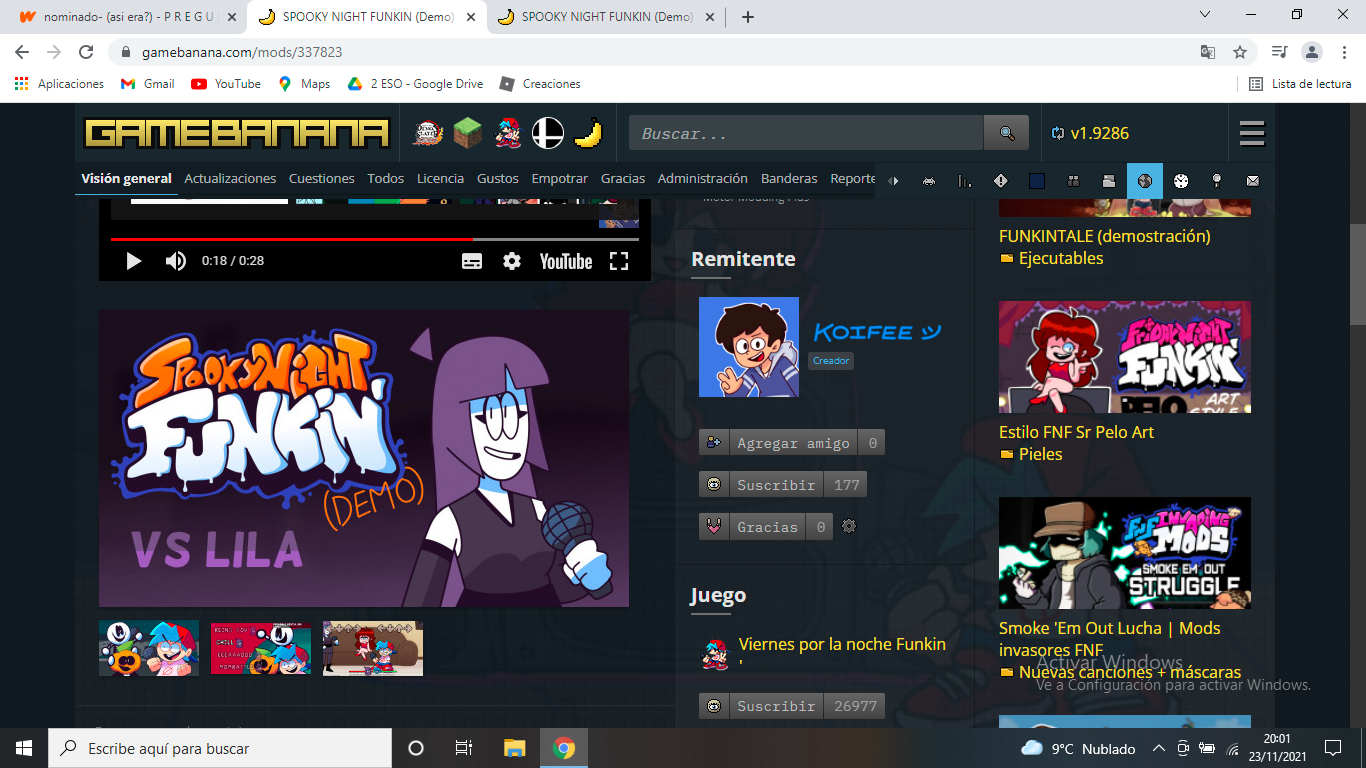Open the banana icon in header
Image resolution: width=1366 pixels, height=768 pixels.
click(589, 133)
